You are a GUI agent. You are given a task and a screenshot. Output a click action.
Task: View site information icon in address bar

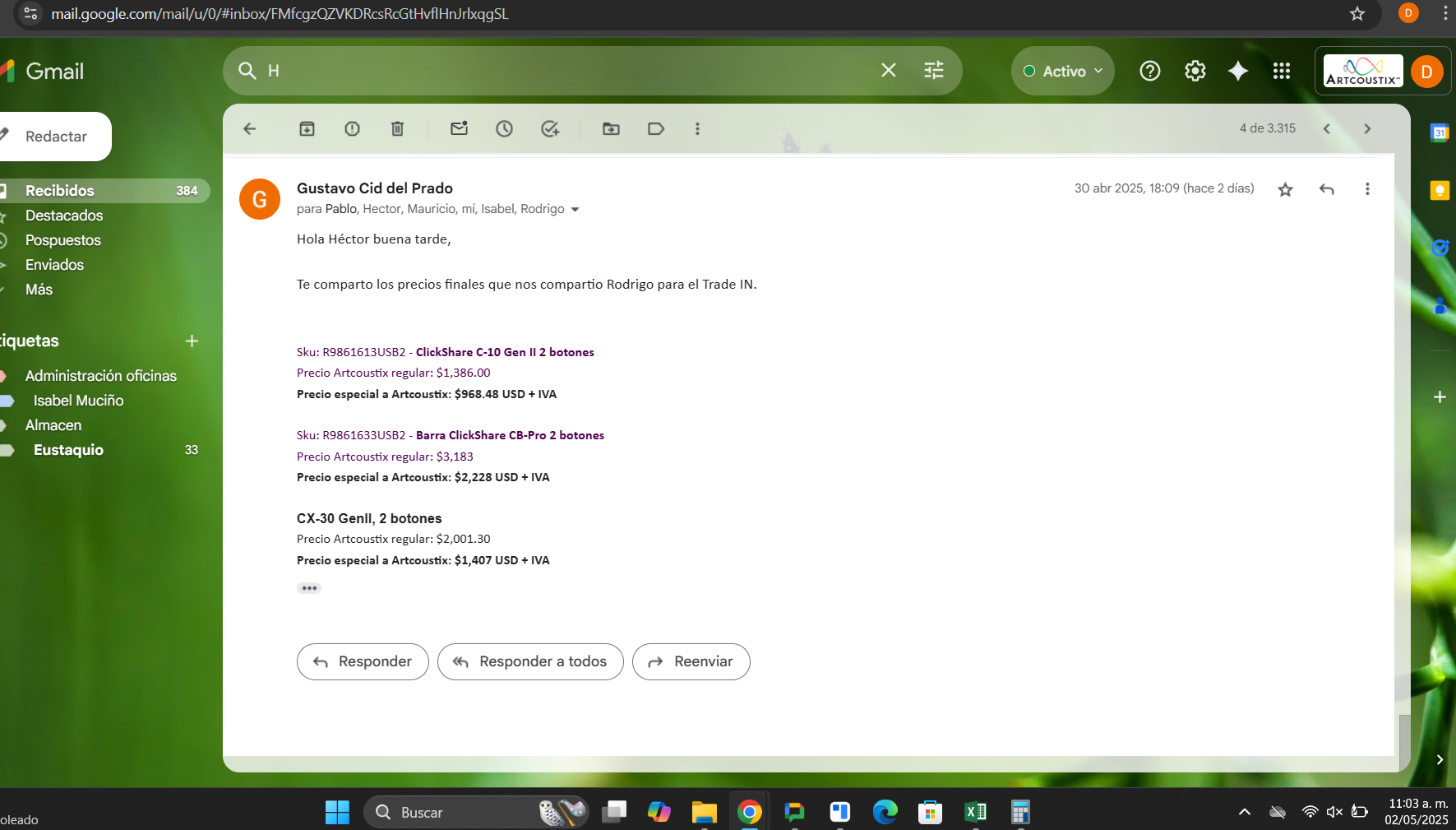coord(31,14)
